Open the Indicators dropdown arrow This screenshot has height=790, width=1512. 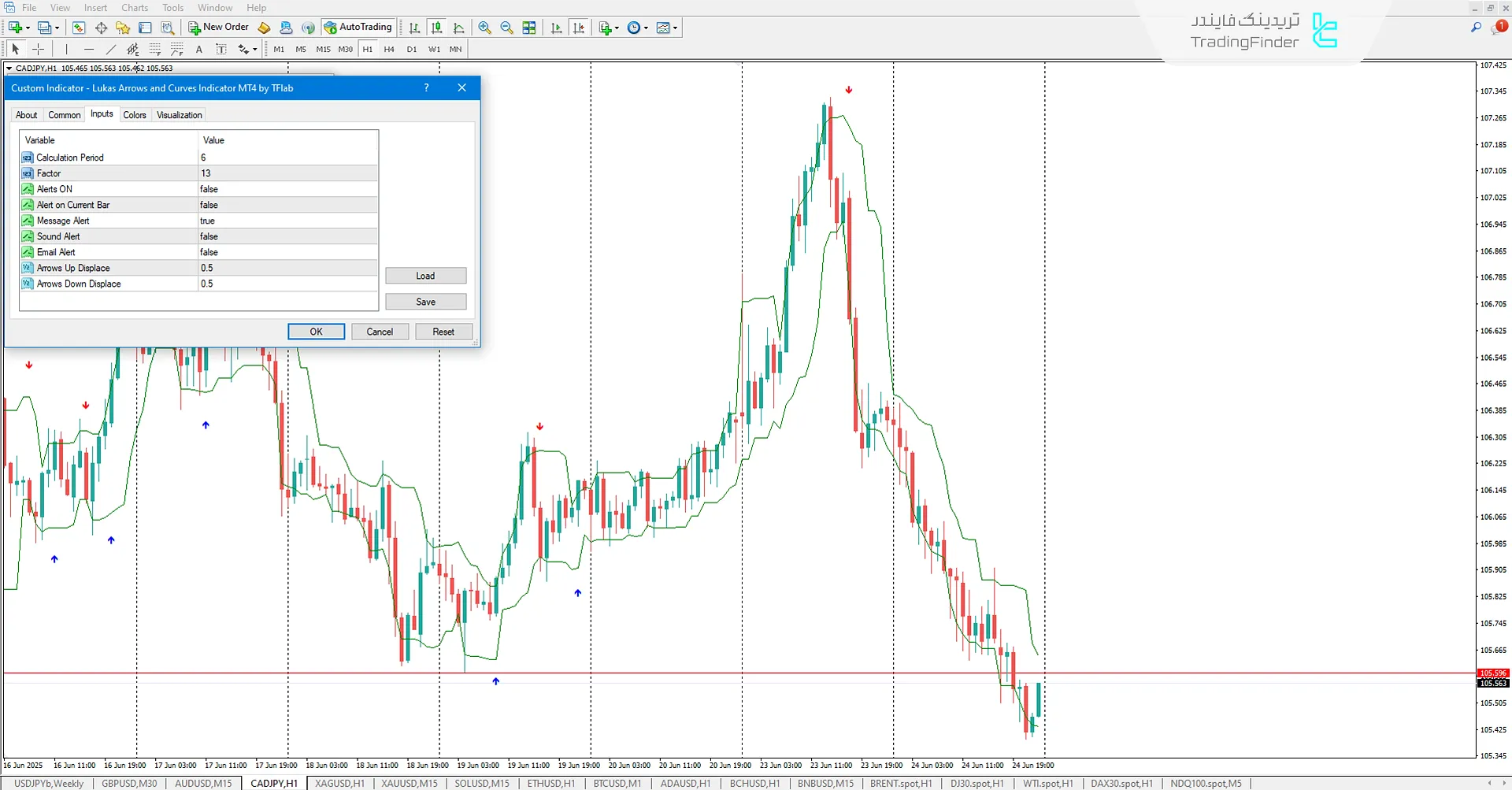pos(617,28)
